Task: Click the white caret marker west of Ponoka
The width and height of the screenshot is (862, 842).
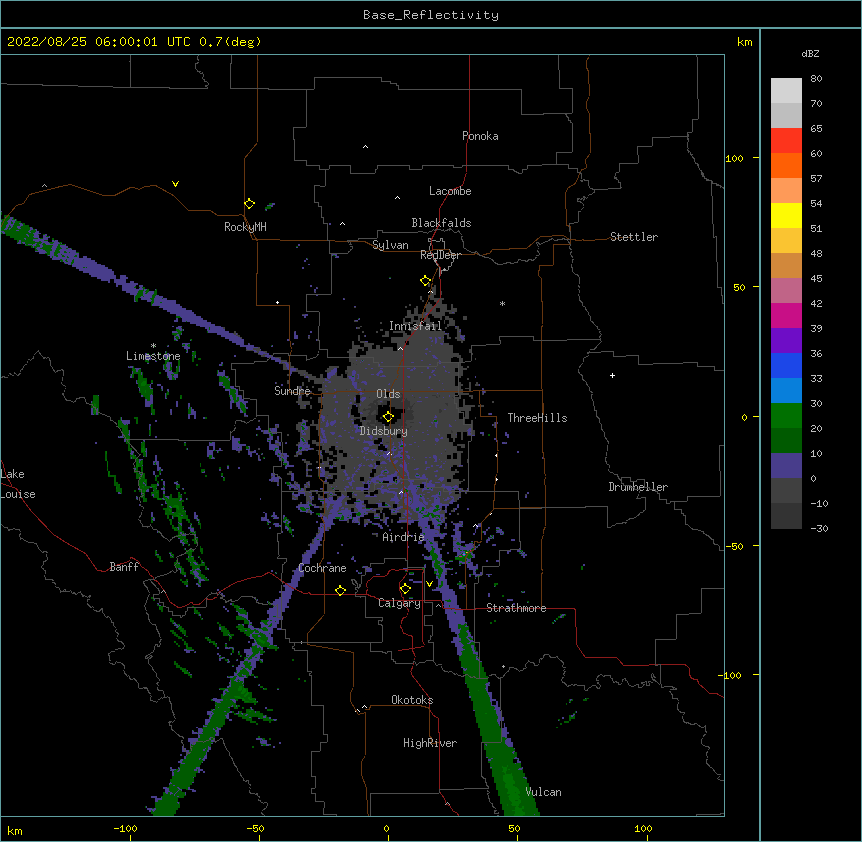Action: pos(365,147)
